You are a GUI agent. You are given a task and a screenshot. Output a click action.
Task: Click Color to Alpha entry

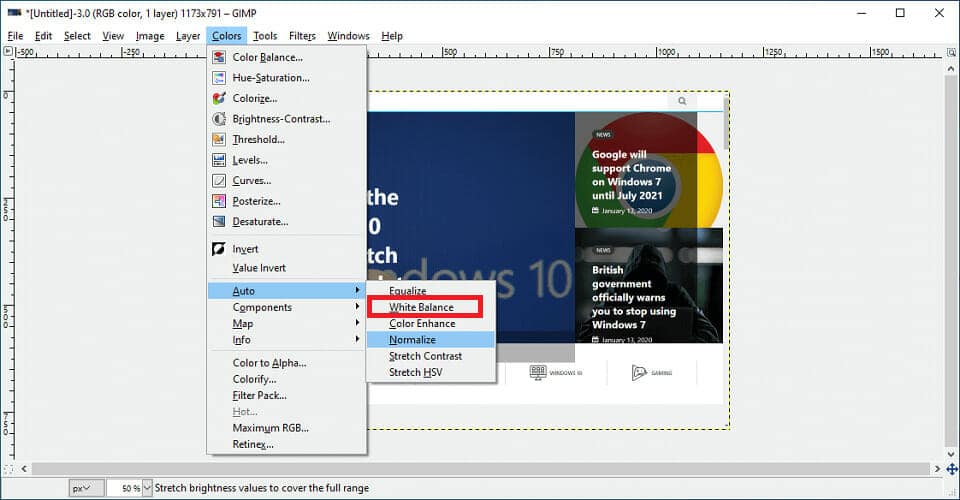pos(269,363)
